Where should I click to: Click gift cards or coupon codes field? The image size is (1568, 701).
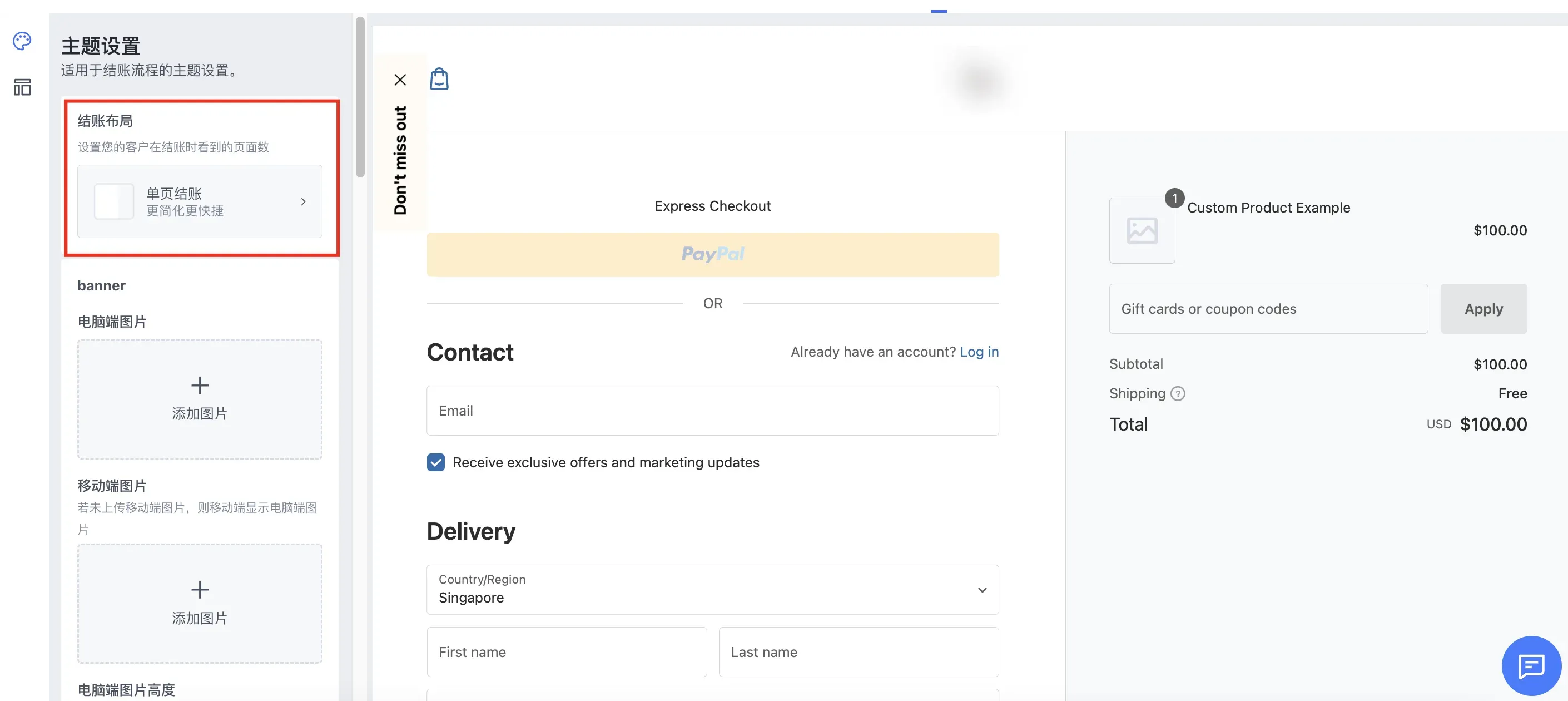tap(1268, 309)
